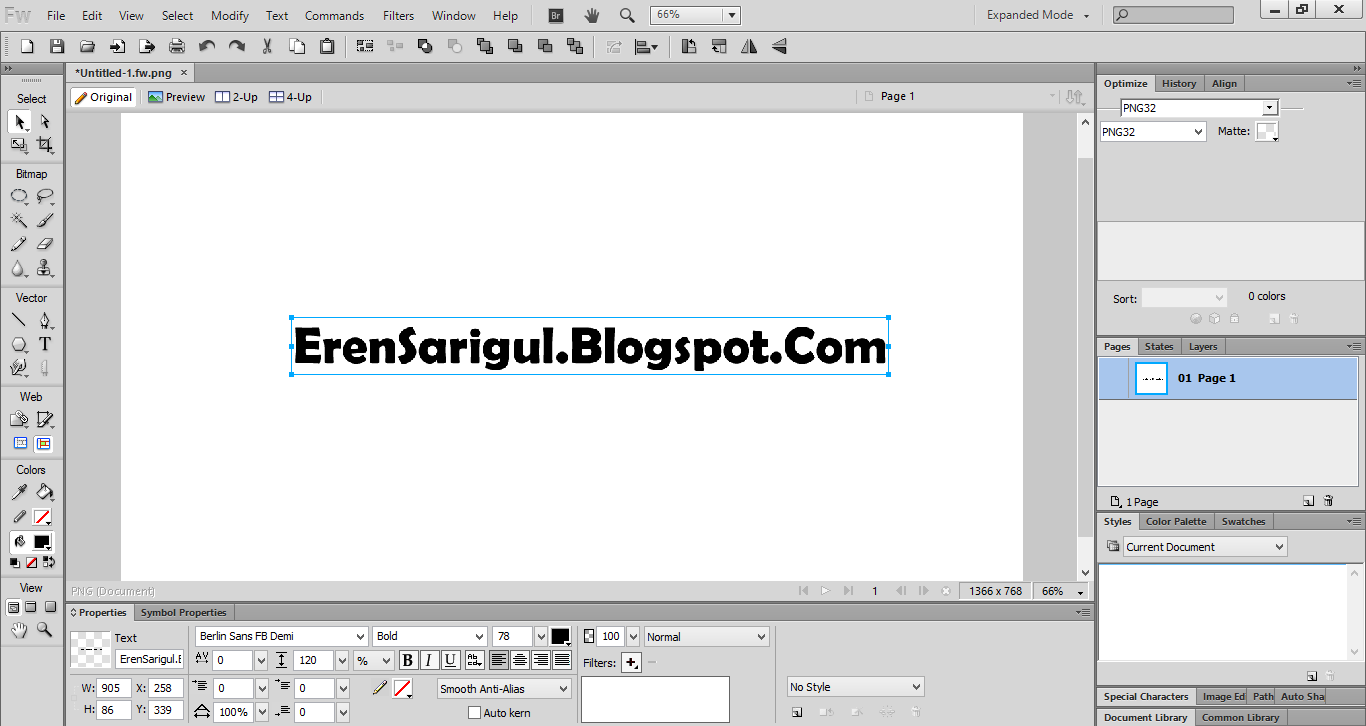Viewport: 1366px width, 726px height.
Task: Select the Line tool
Action: [19, 321]
